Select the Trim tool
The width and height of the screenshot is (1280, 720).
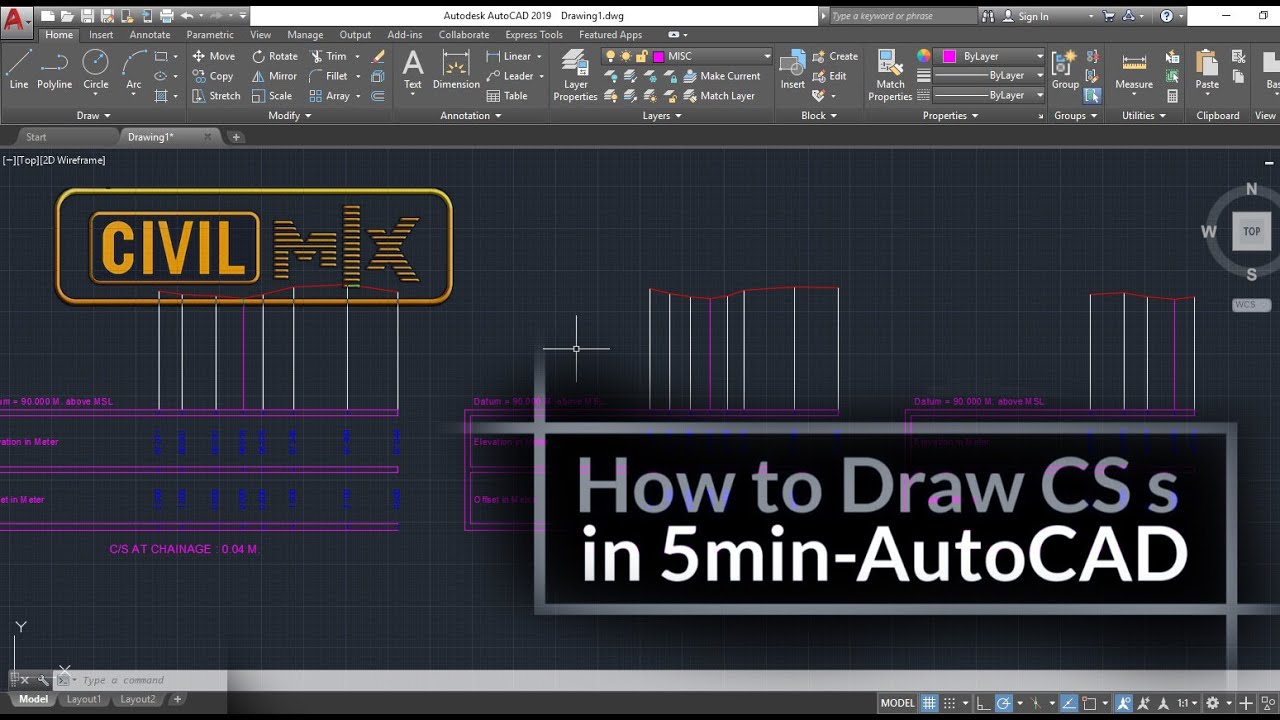click(328, 56)
